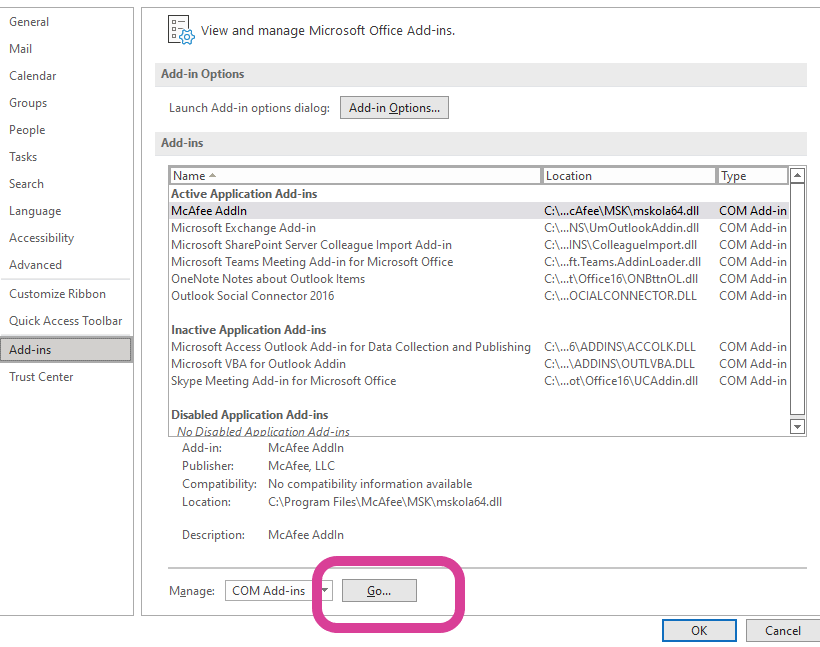This screenshot has width=820, height=647.
Task: Confirm with the OK button
Action: point(699,630)
